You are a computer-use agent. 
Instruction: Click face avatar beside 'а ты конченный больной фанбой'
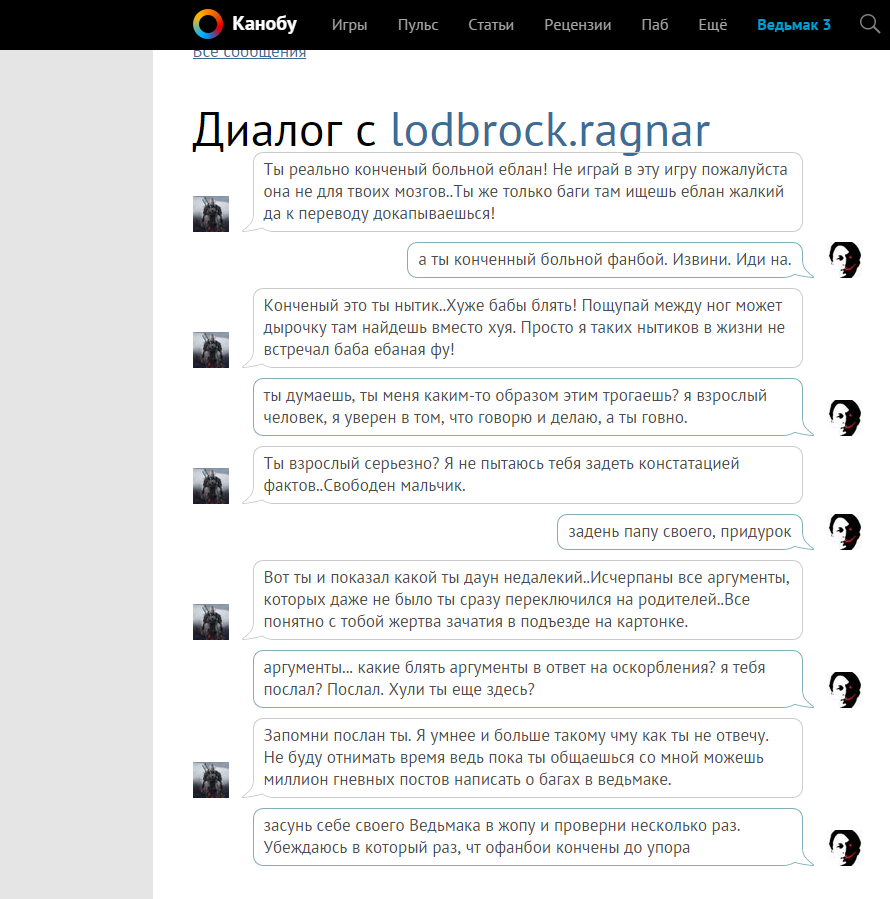[845, 260]
